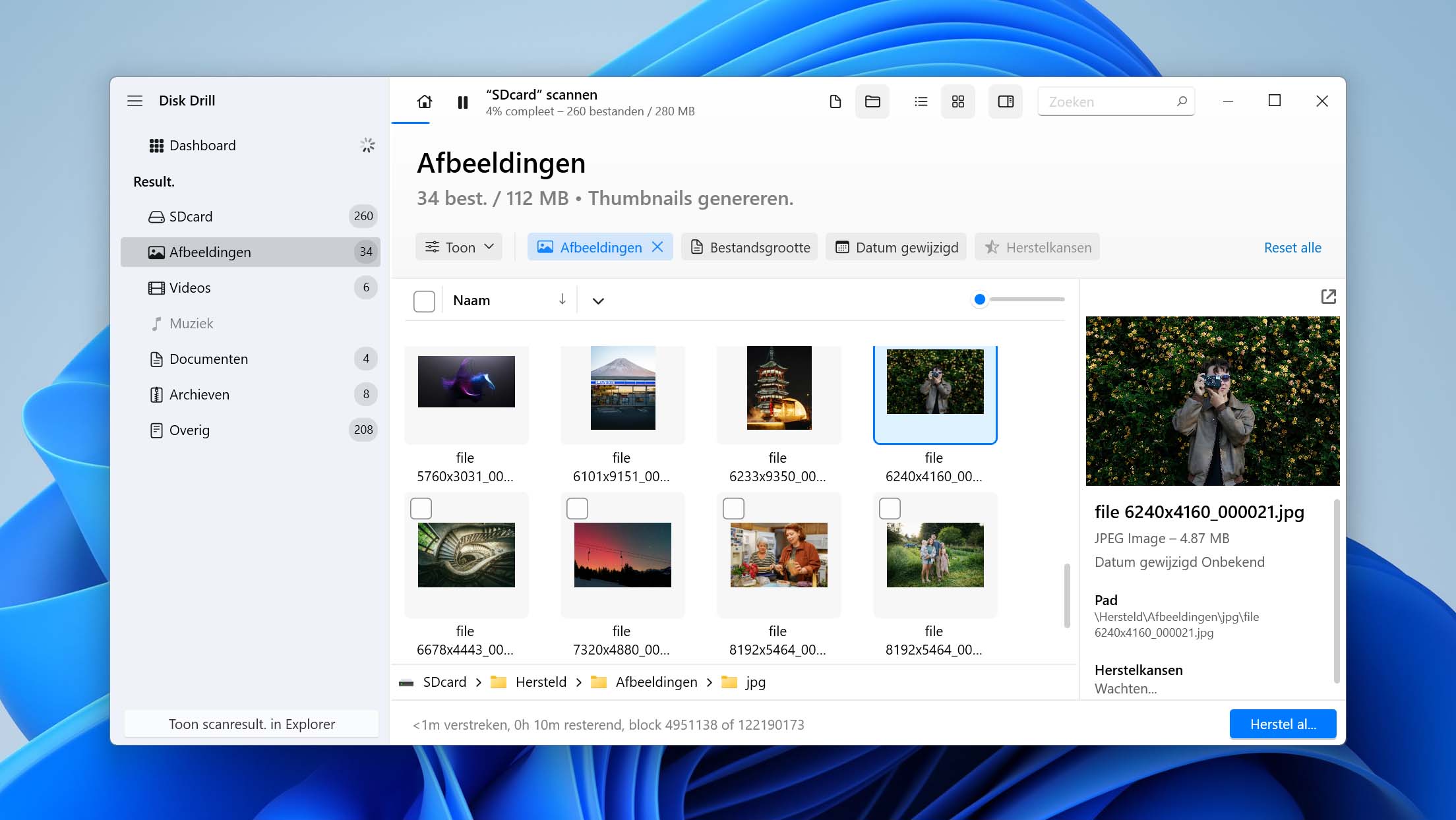Select the staircase thumbnail 6678x4443
Screen dimensions: 1456x820
[466, 555]
